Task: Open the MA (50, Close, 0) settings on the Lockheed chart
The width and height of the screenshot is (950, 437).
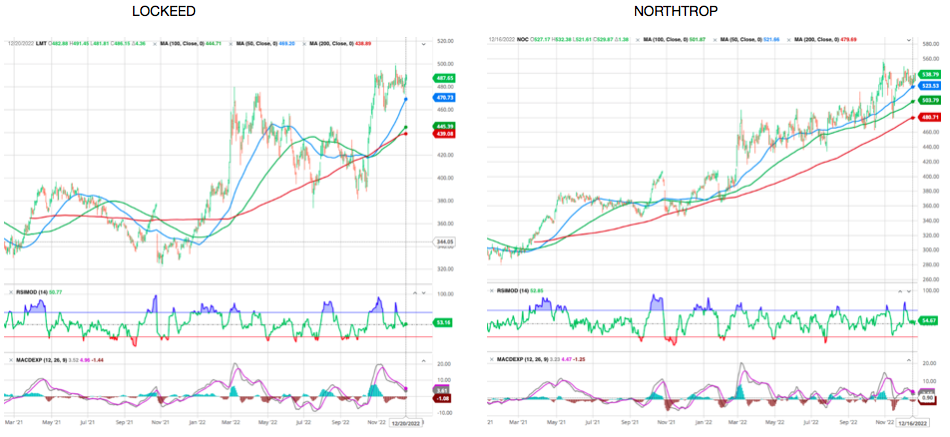Action: [259, 44]
